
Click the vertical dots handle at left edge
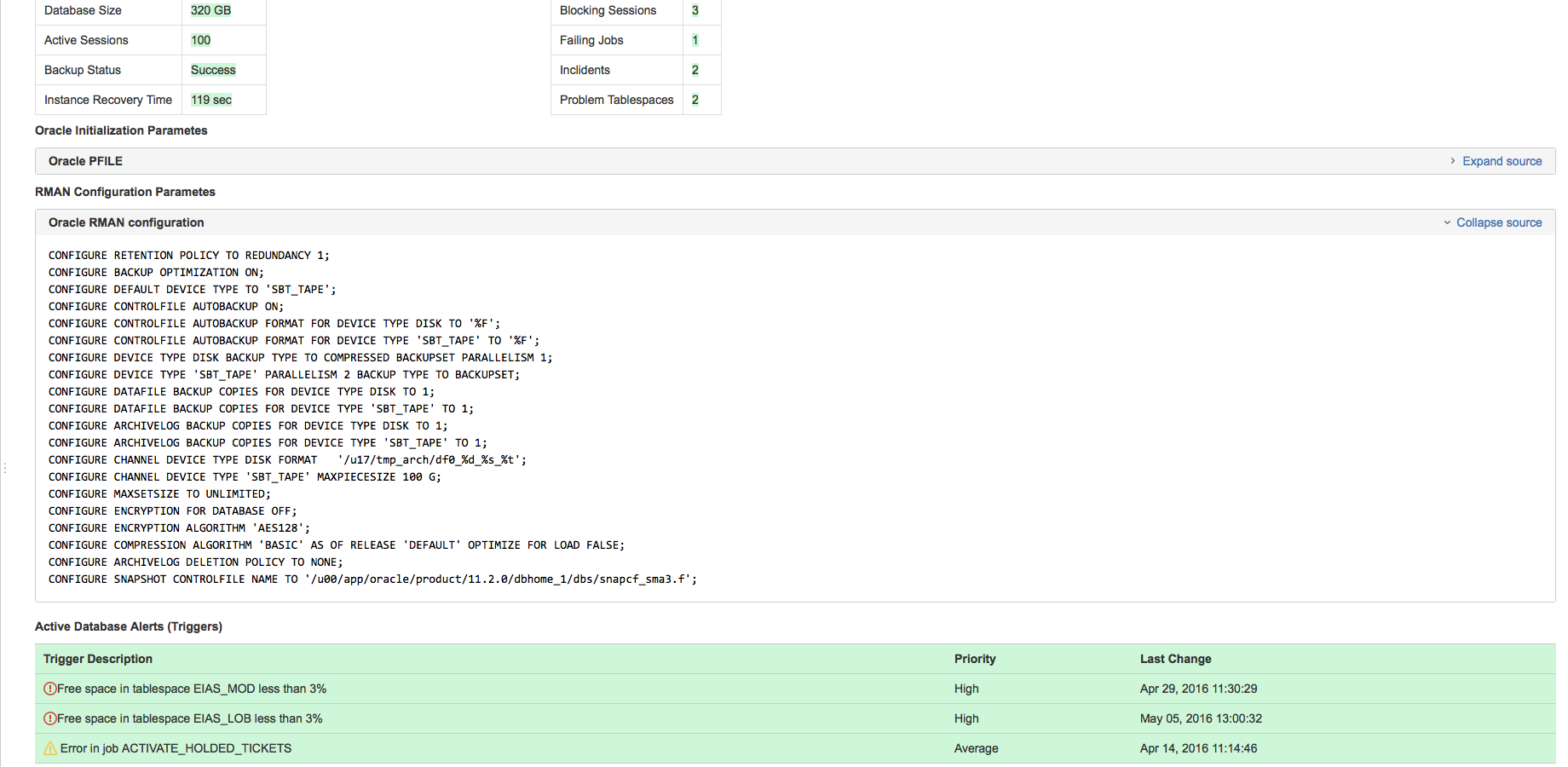[5, 468]
